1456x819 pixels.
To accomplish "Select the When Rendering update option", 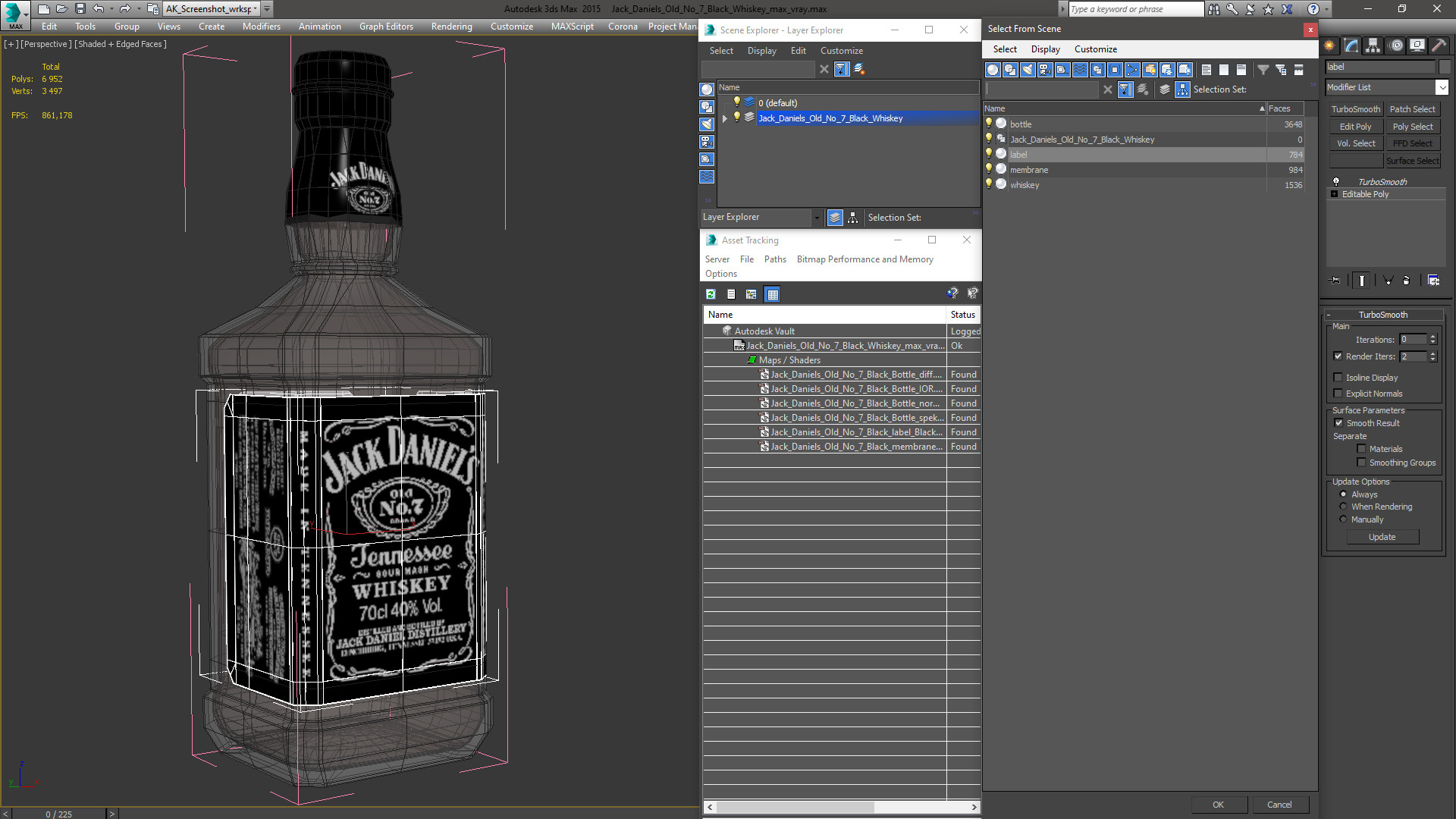I will click(x=1343, y=507).
